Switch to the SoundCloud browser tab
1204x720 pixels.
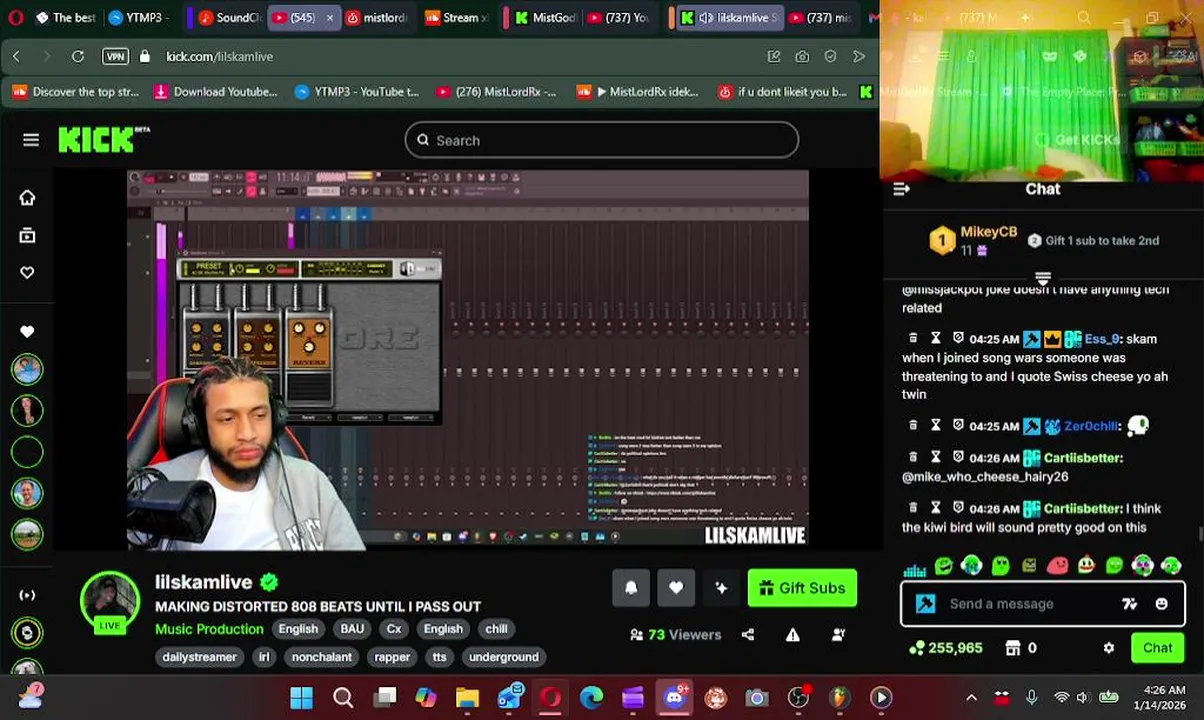click(229, 17)
